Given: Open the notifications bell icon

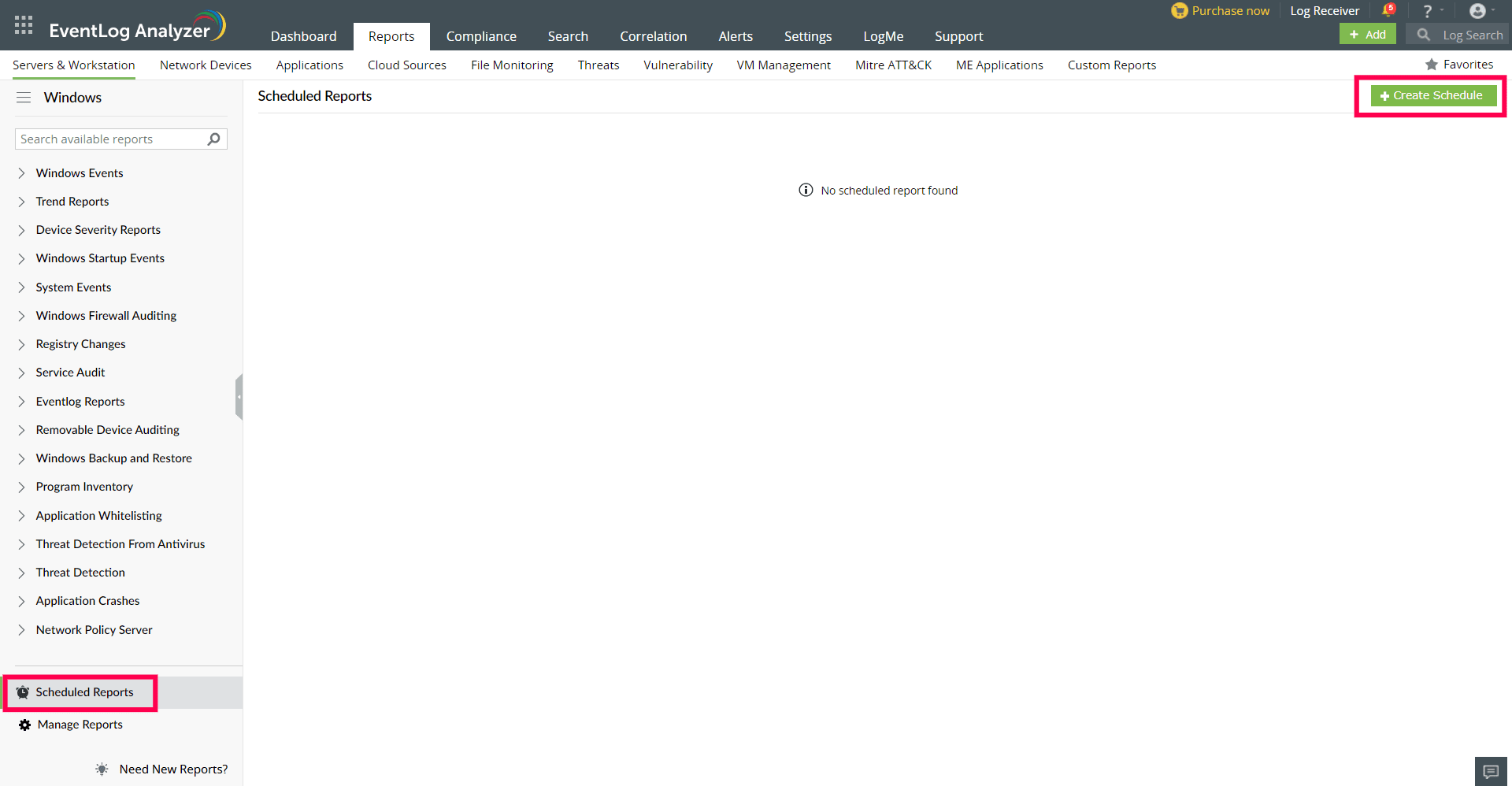Looking at the screenshot, I should [1388, 10].
